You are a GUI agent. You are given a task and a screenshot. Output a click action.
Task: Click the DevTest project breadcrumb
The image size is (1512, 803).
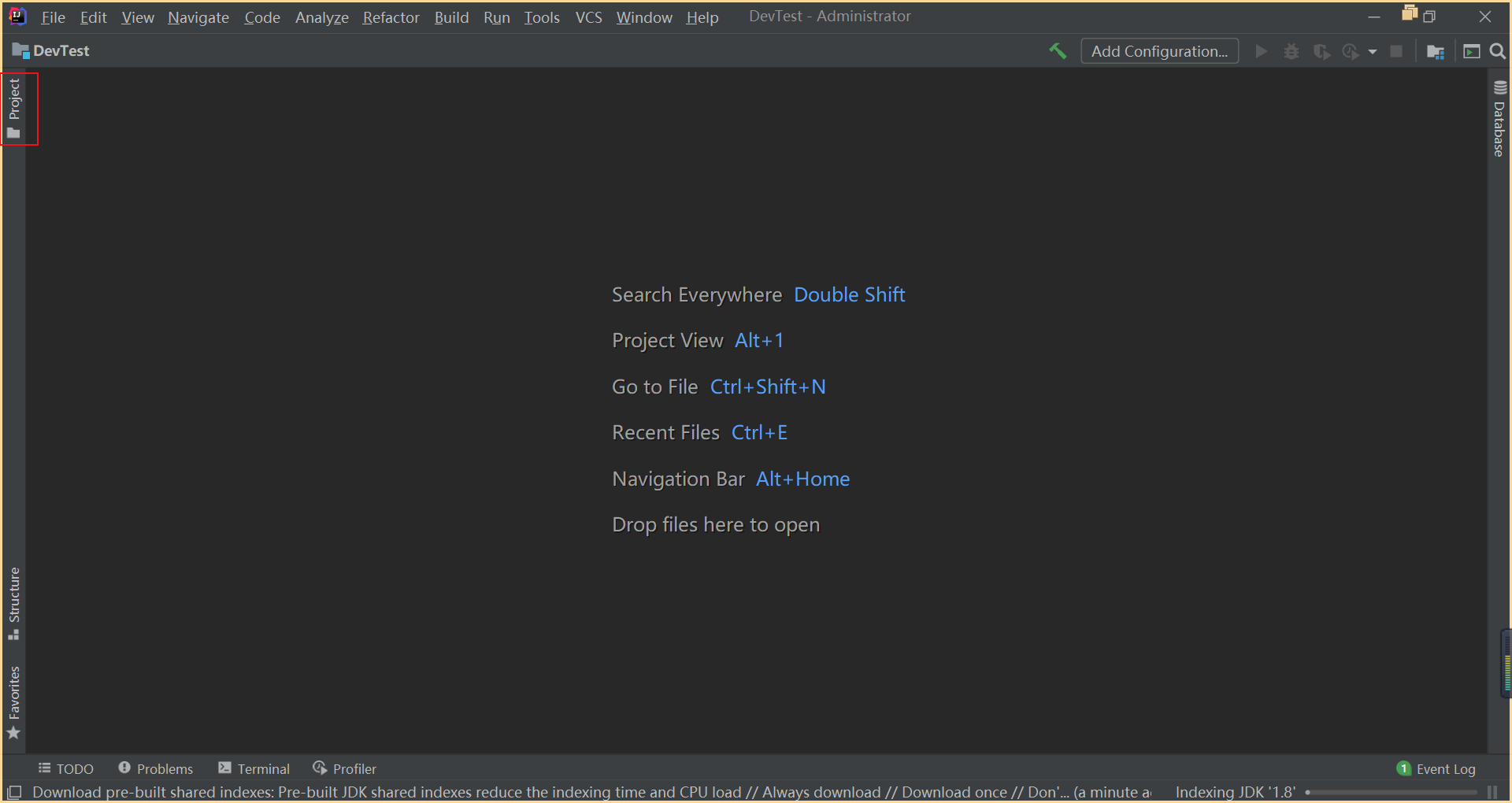pyautogui.click(x=51, y=51)
